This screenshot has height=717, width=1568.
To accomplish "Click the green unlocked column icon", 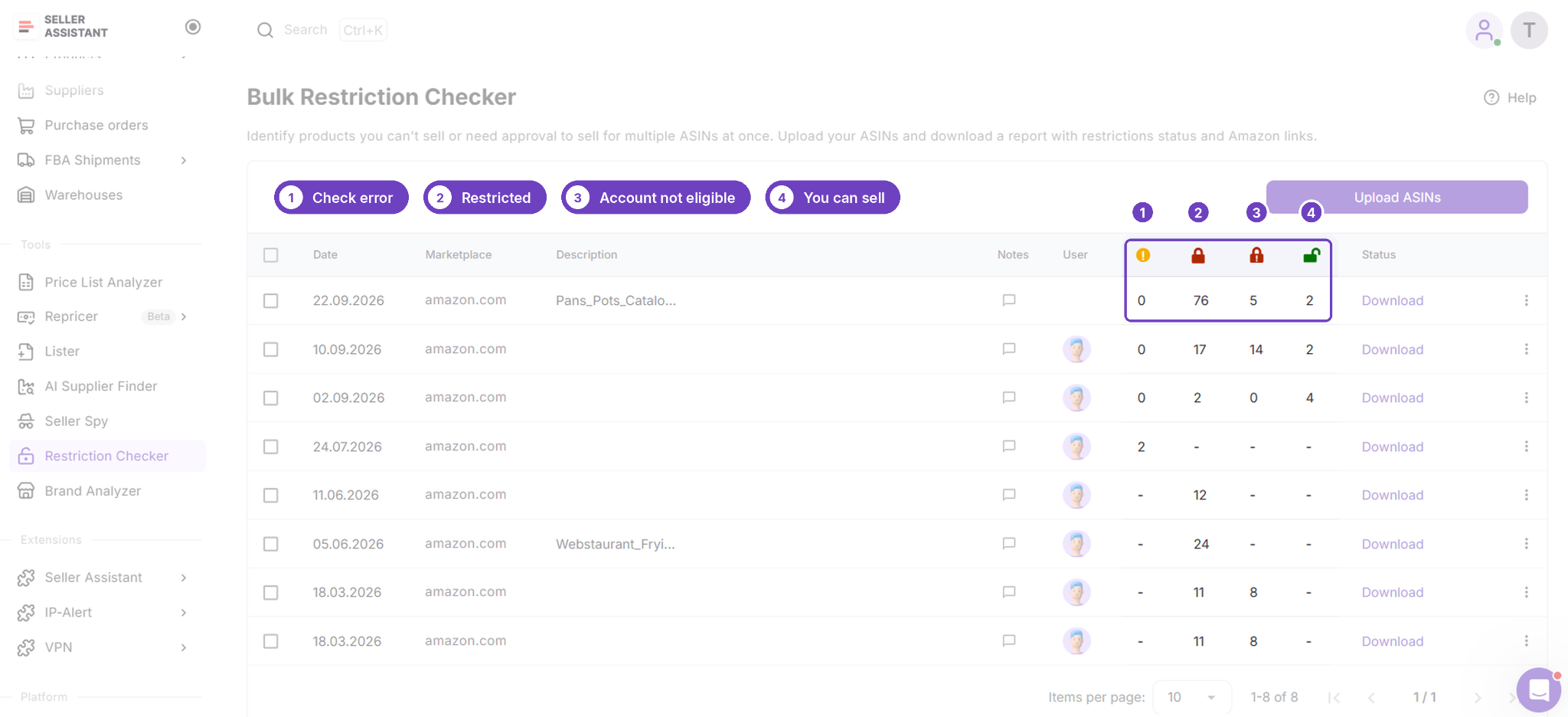I will pyautogui.click(x=1312, y=255).
